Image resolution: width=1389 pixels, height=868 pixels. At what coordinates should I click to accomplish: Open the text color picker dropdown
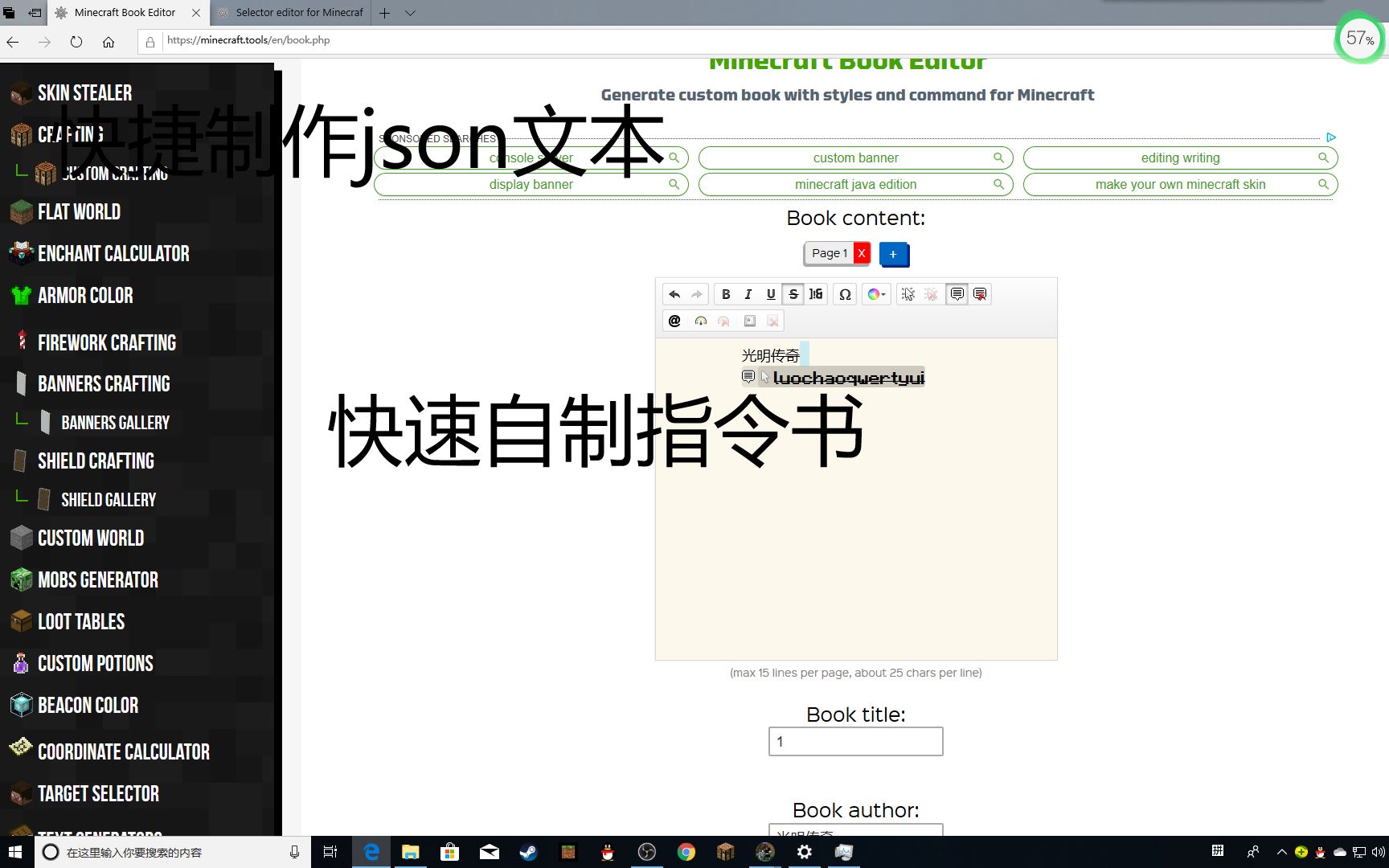(876, 294)
